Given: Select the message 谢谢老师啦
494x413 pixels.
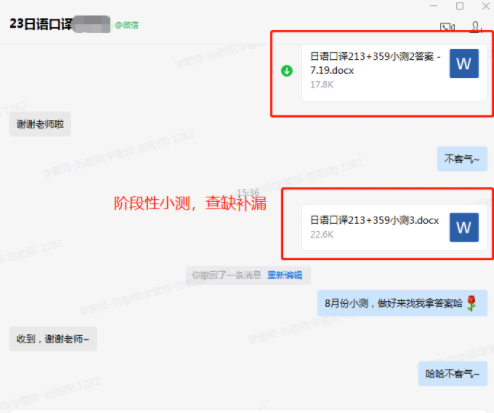Looking at the screenshot, I should (40, 124).
